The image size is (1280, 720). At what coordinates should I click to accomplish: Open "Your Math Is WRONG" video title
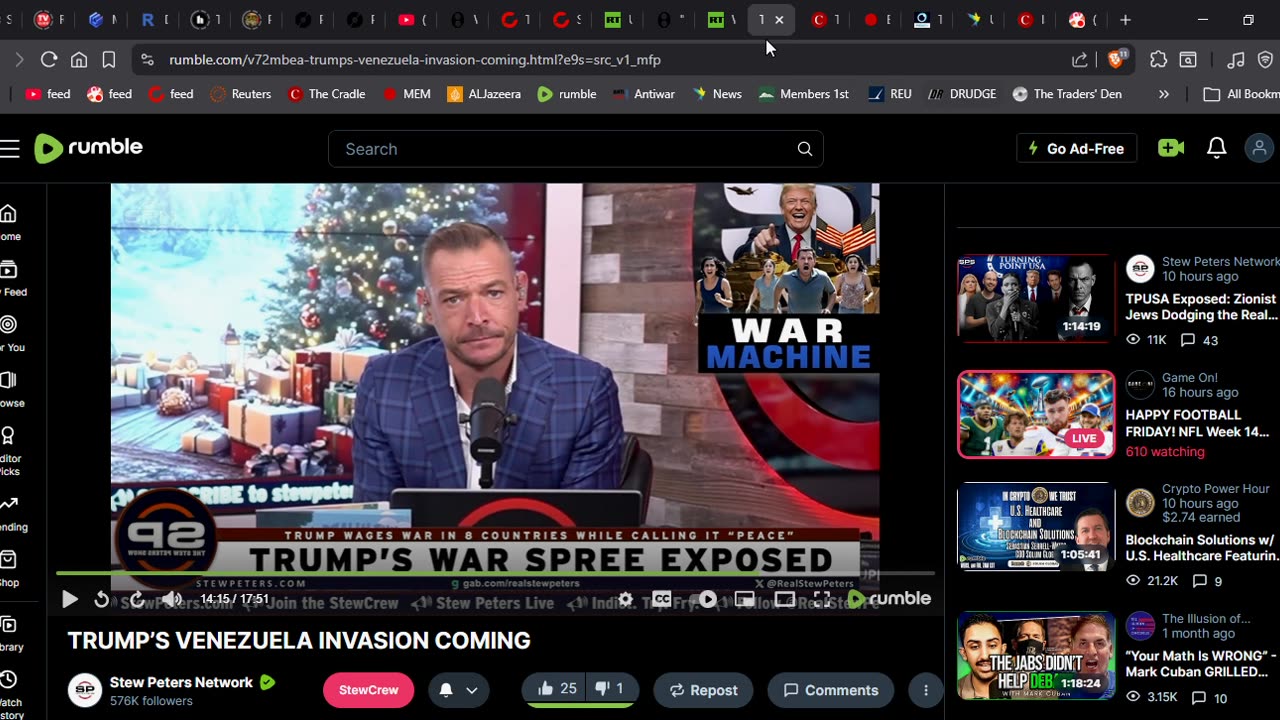[1202, 664]
